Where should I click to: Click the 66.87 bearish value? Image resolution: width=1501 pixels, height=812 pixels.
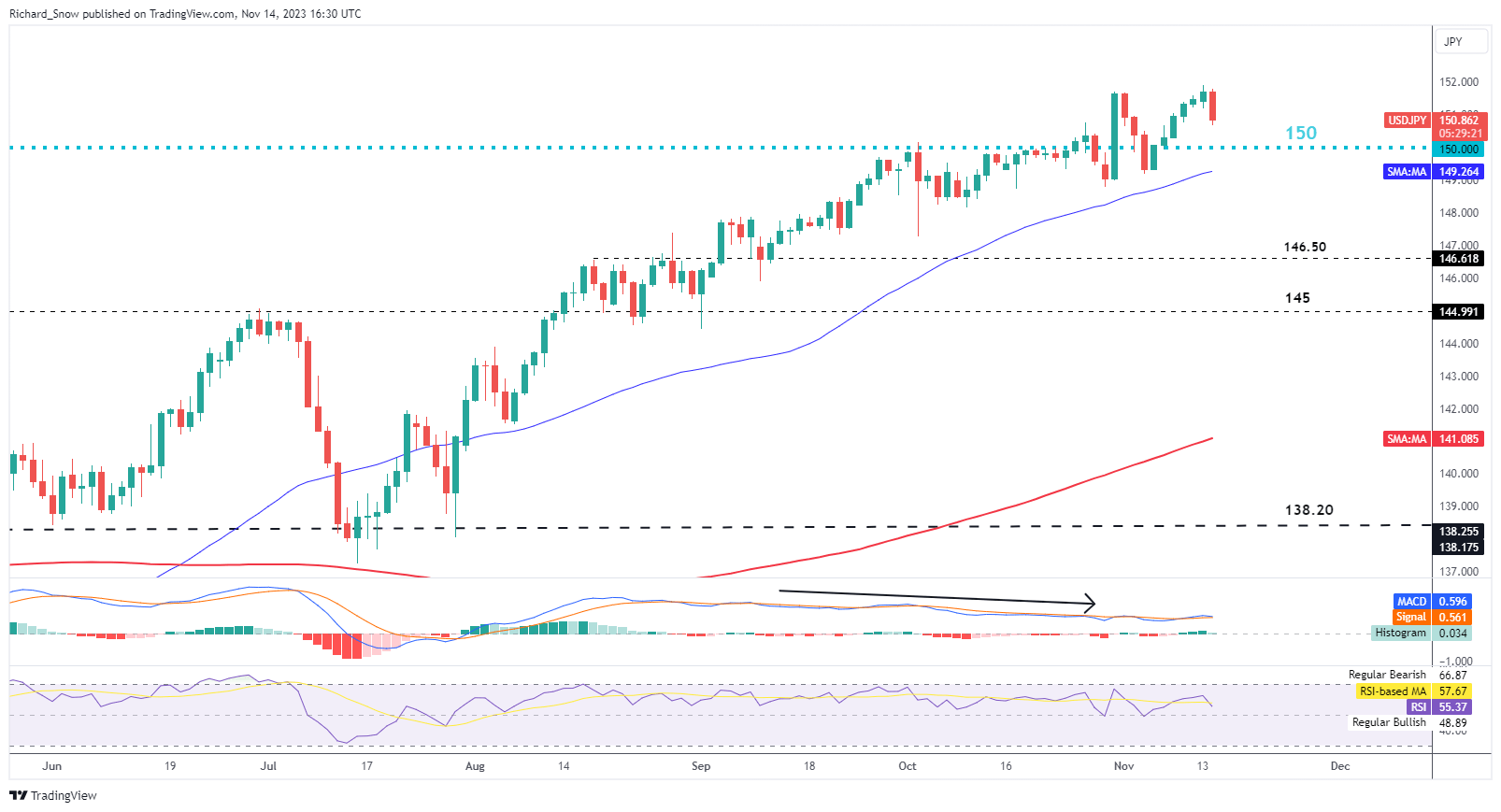click(1453, 675)
